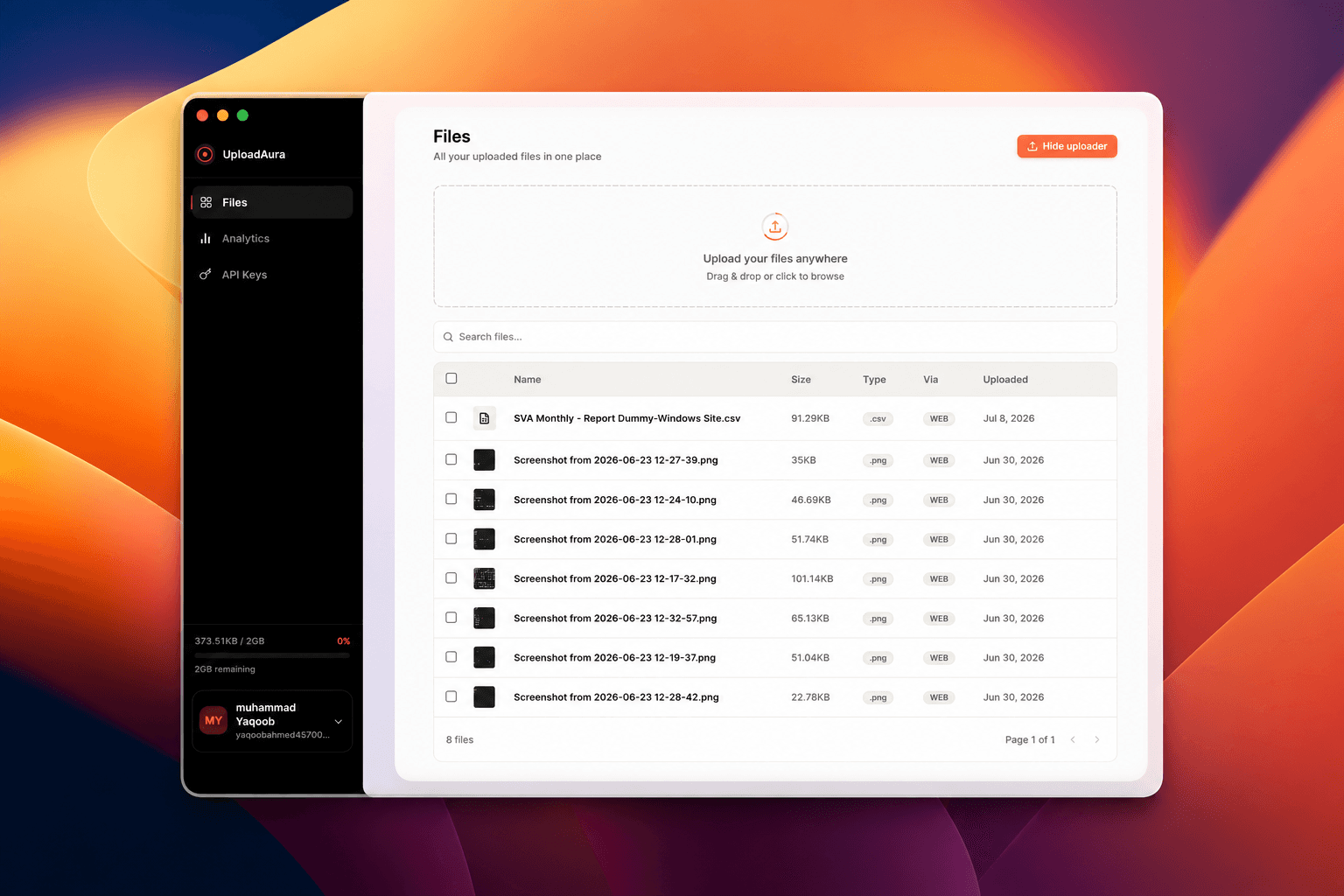Click the 8 files count text

459,739
